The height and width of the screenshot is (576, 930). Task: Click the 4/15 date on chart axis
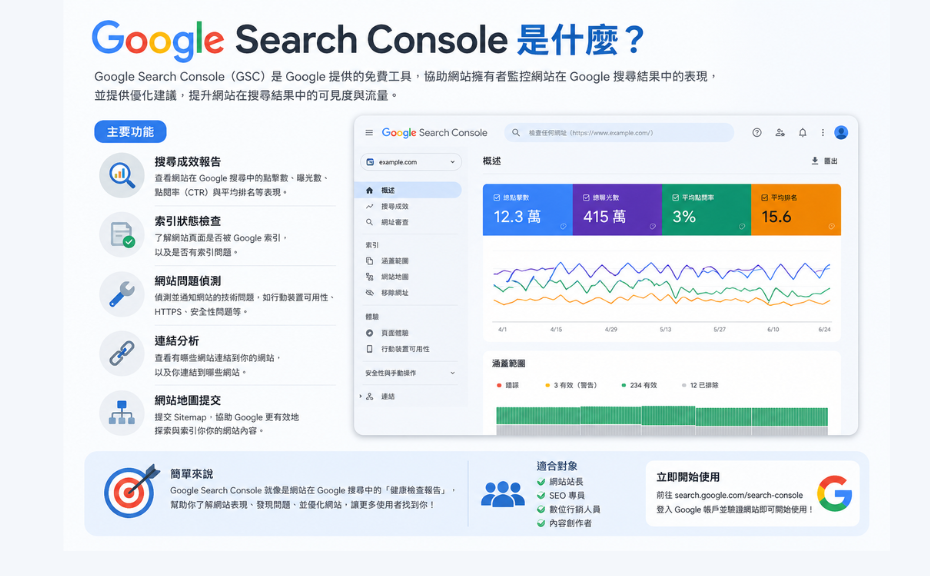point(556,329)
